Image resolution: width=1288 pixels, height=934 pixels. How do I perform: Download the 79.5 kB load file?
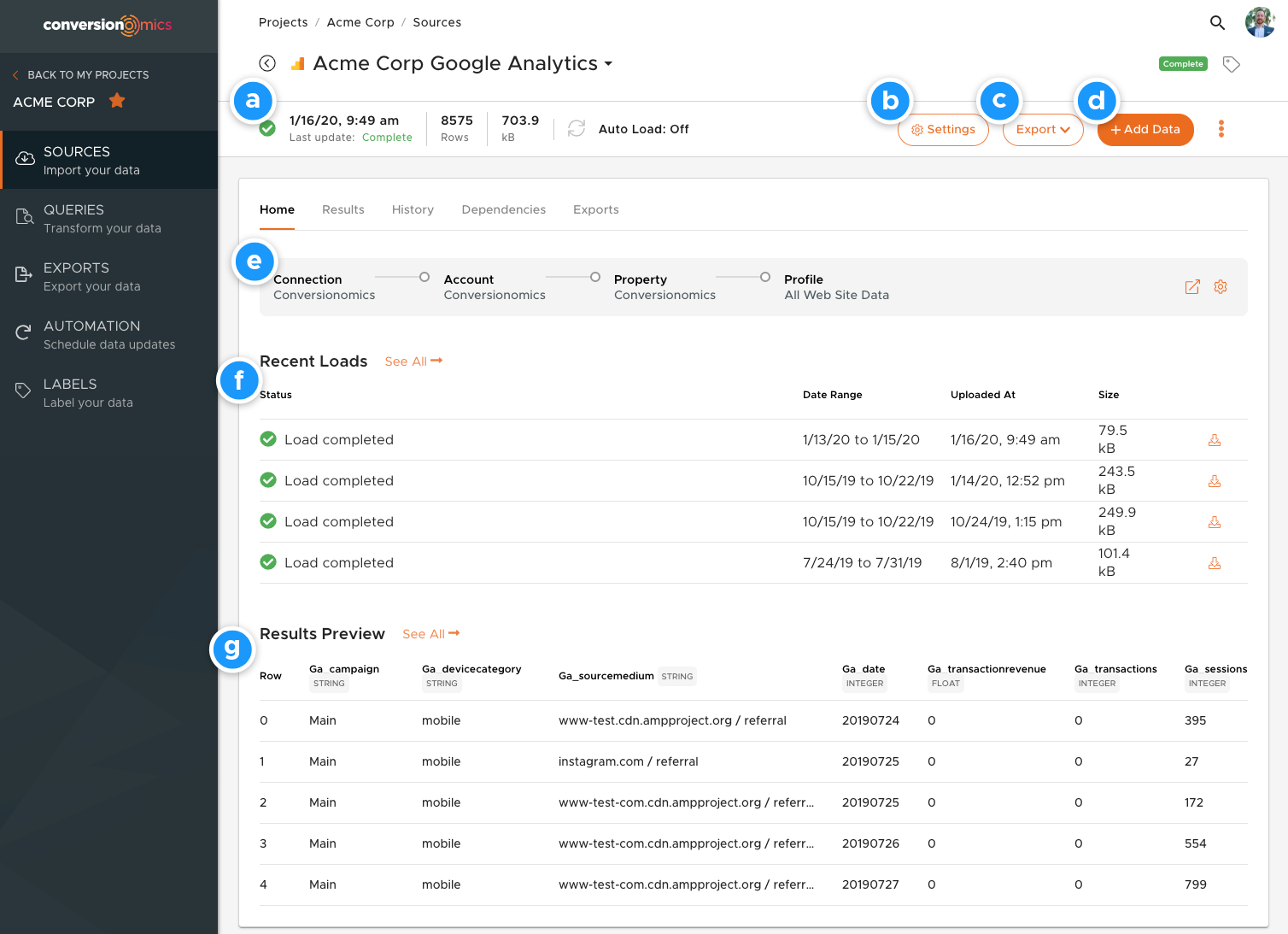1215,439
